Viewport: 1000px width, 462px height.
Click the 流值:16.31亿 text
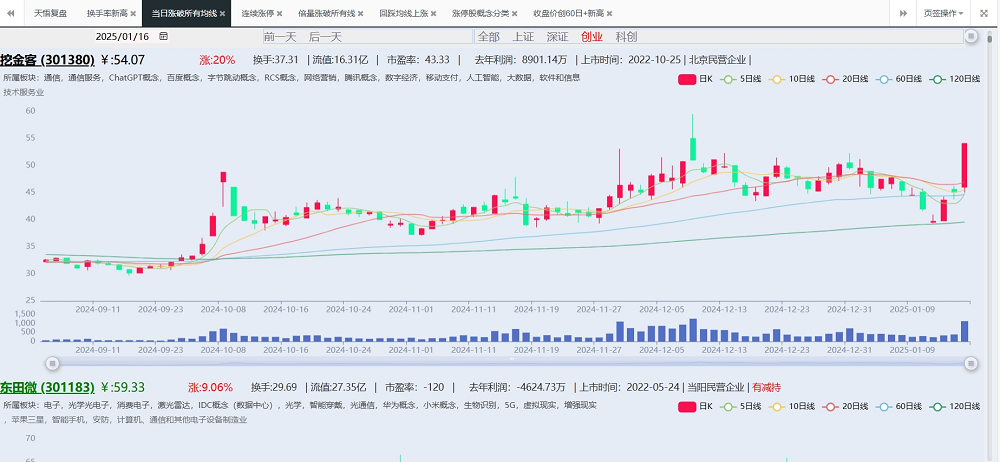[340, 60]
